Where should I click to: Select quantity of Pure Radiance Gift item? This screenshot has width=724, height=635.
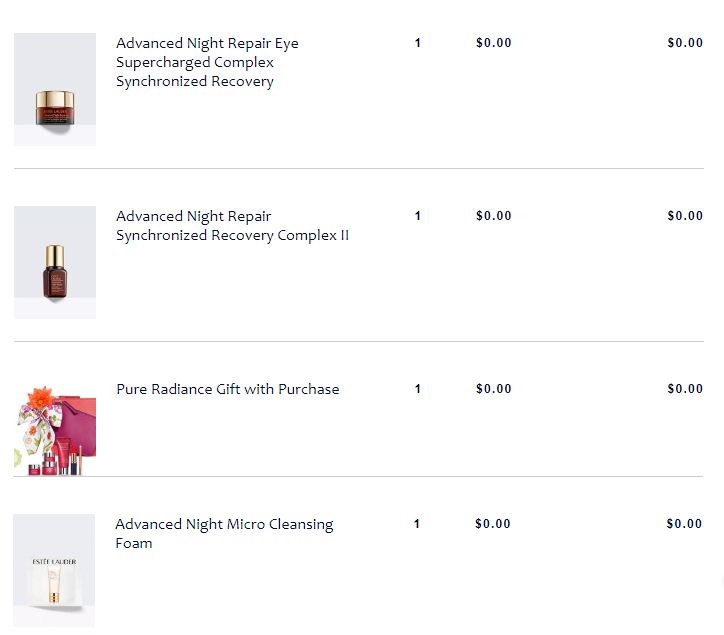point(418,389)
